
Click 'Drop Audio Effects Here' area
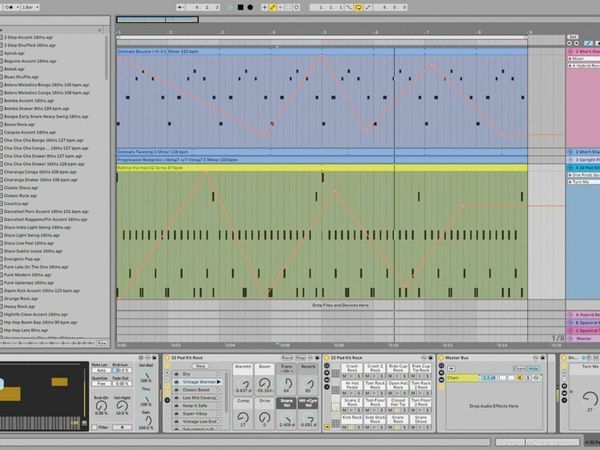[494, 406]
